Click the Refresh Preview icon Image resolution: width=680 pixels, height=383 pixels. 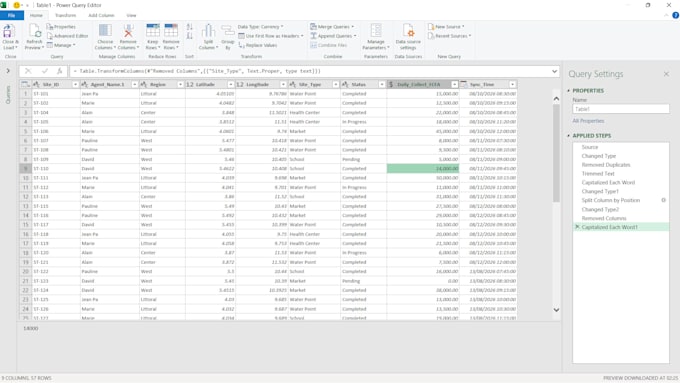tap(34, 32)
